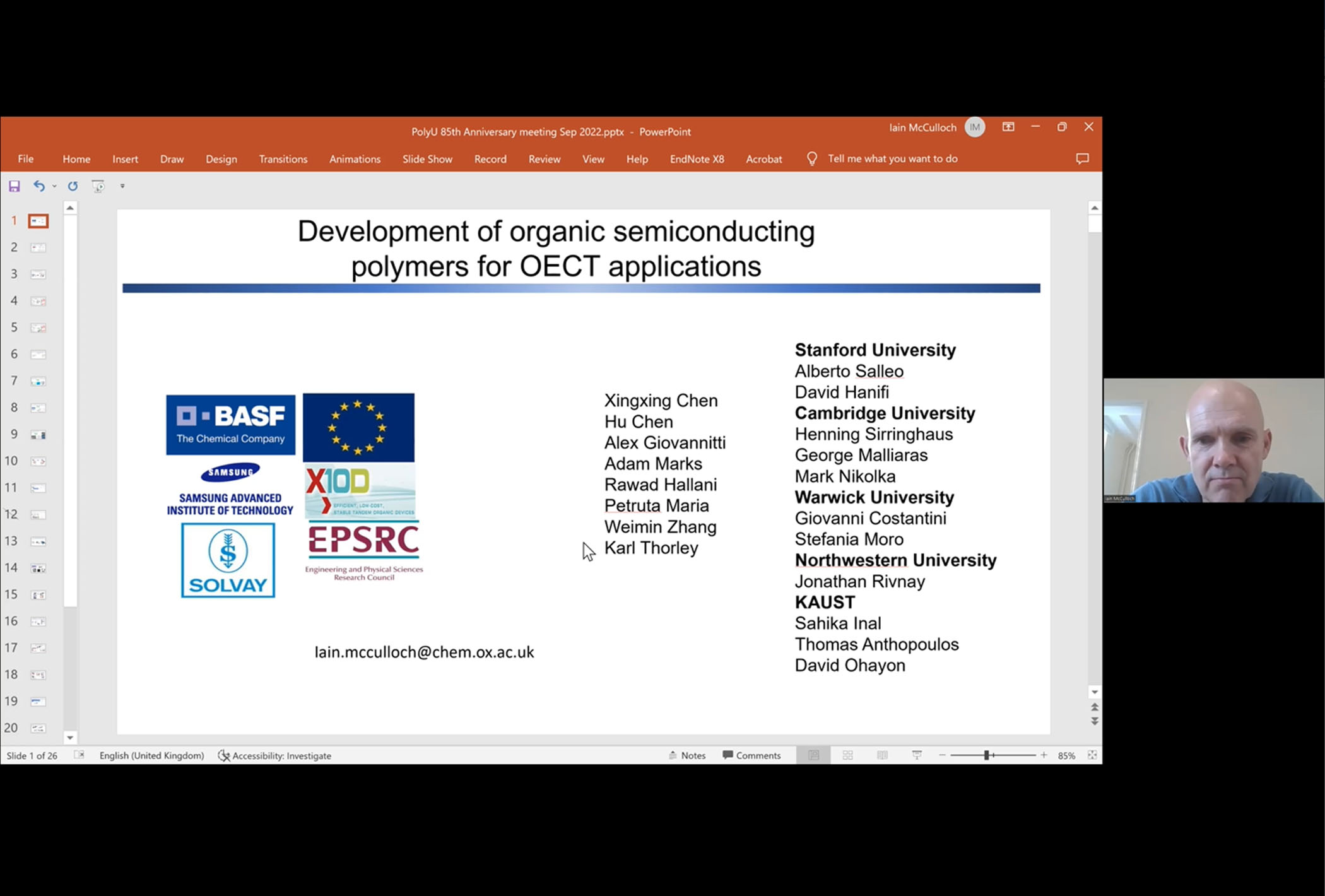Click the Undo arrow icon
The width and height of the screenshot is (1325, 896).
(39, 186)
